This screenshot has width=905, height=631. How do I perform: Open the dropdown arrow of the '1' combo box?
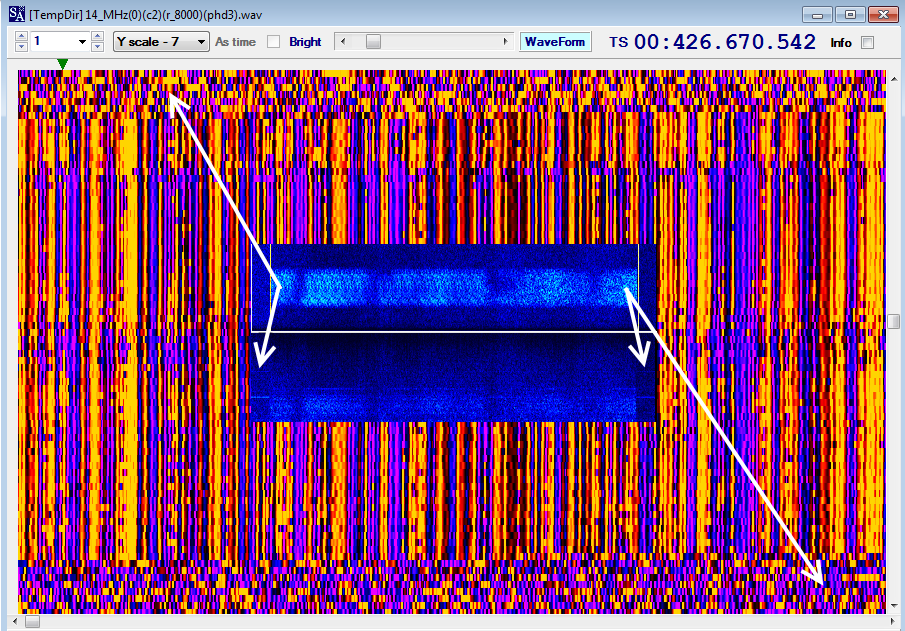[x=82, y=42]
